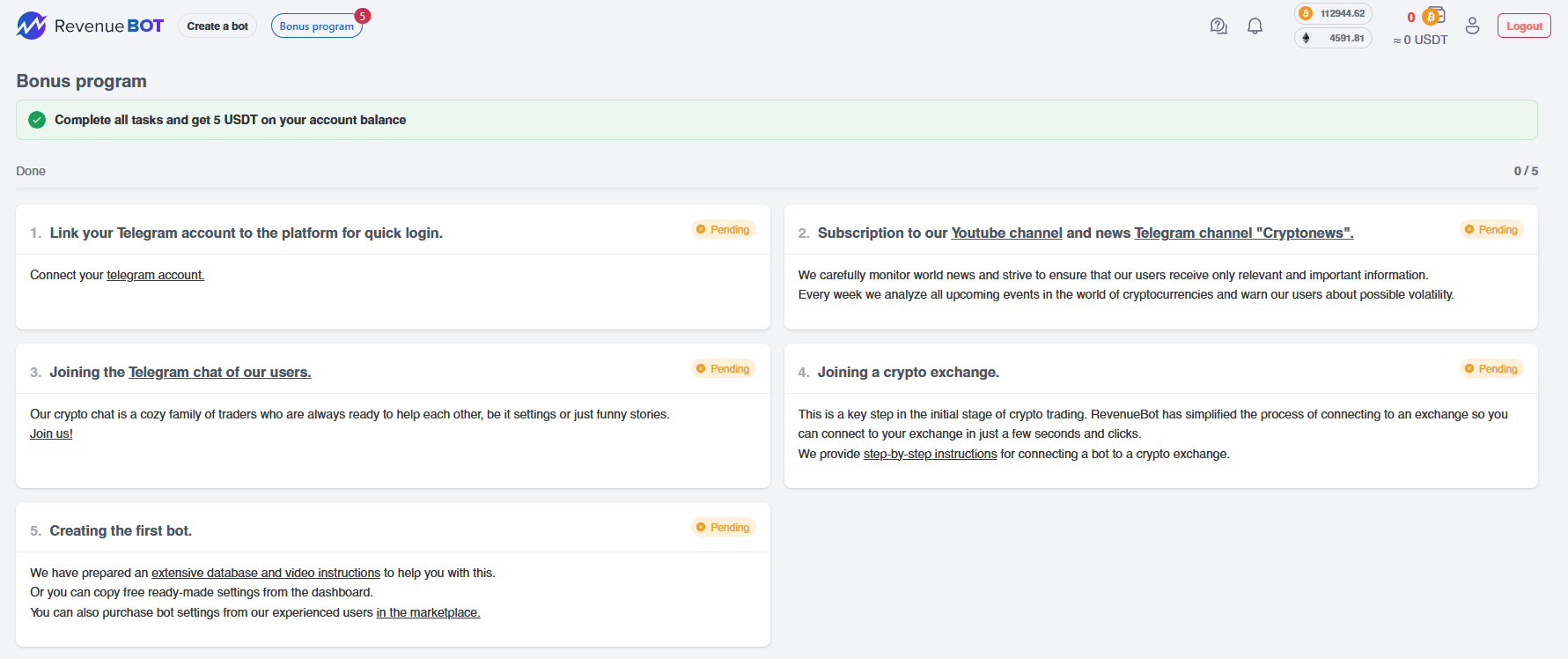
Task: Open Telegram channel "Cryptonews" link
Action: (x=1244, y=233)
